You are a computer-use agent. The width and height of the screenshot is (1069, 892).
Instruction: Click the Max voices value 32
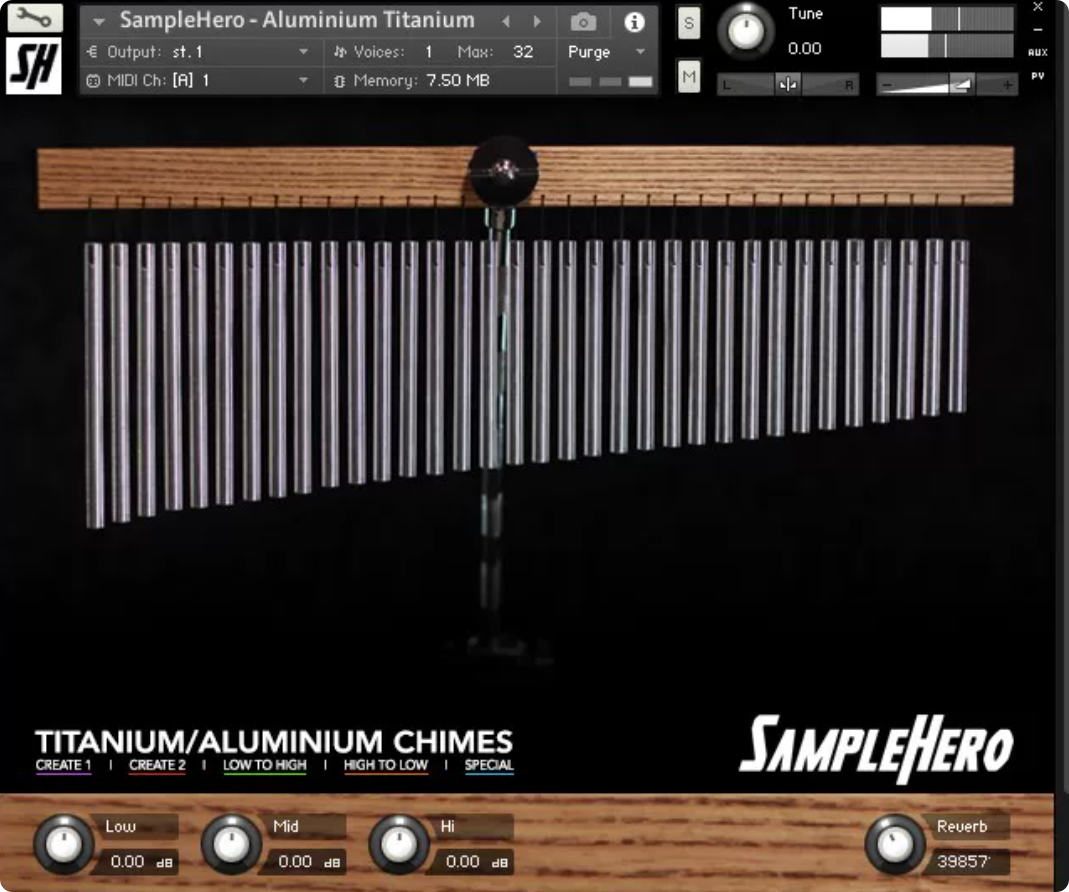click(x=523, y=52)
